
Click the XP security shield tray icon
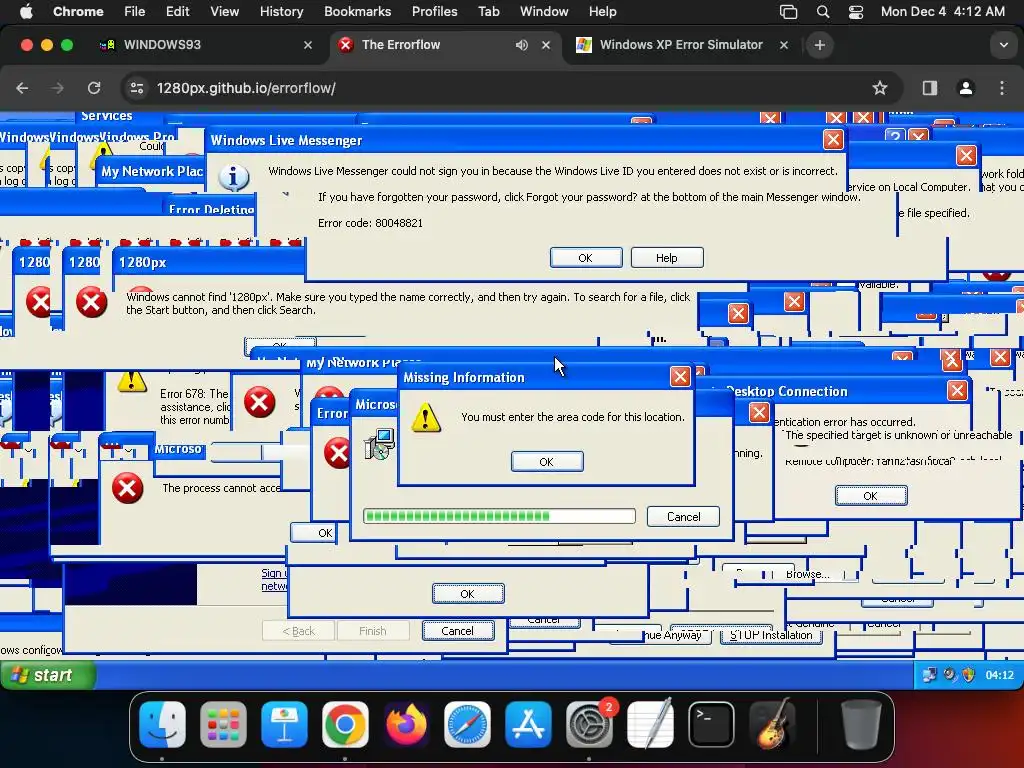coord(968,675)
